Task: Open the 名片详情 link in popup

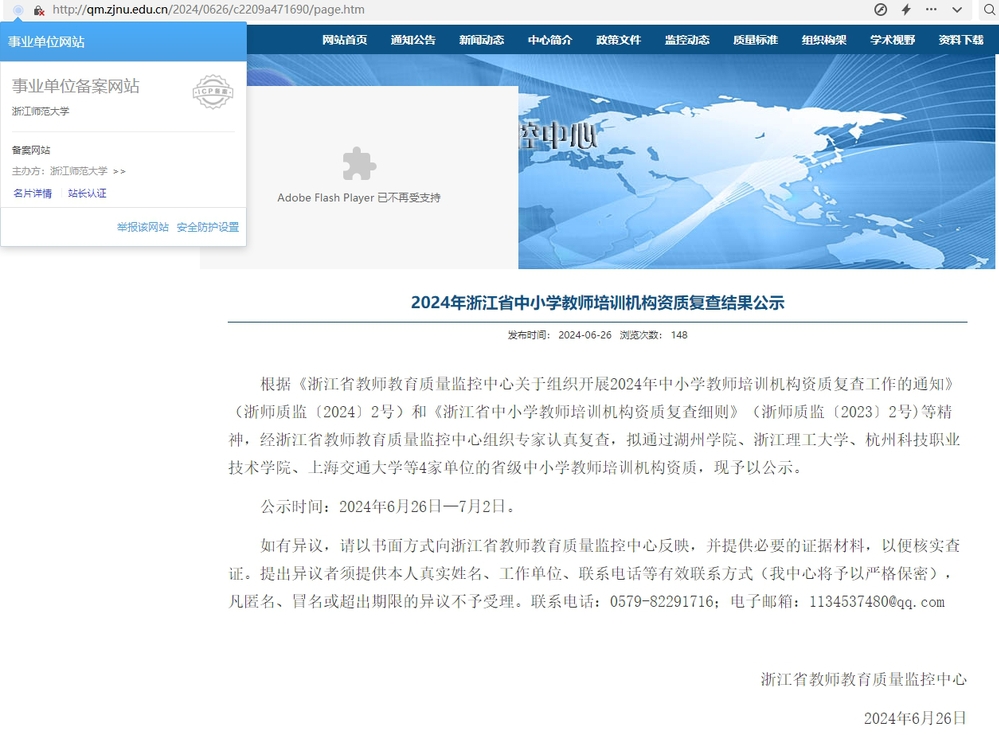Action: [x=32, y=193]
